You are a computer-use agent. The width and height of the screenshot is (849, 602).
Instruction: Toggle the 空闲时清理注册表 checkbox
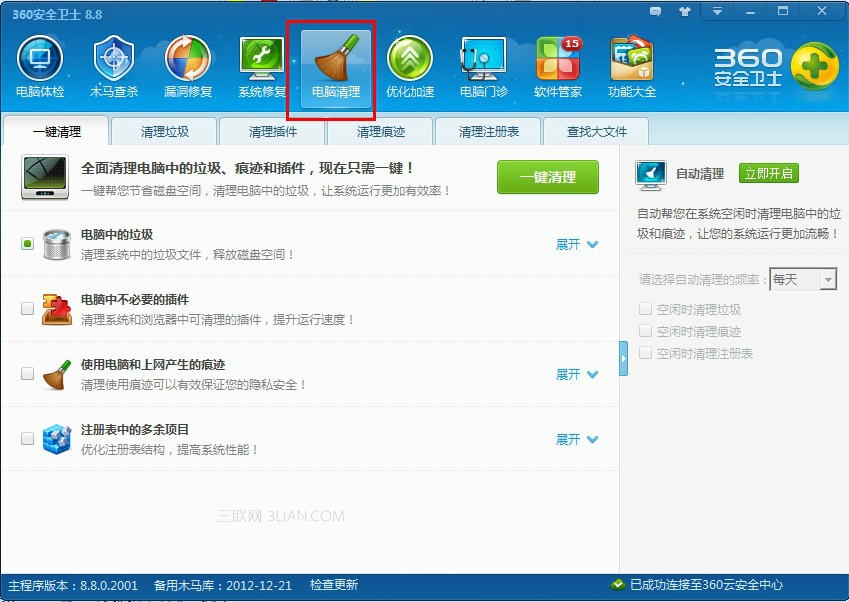click(645, 353)
